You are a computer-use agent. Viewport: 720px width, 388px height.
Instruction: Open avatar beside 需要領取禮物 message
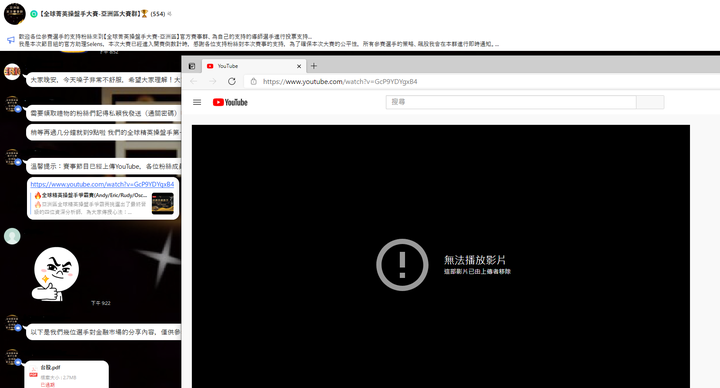point(12,104)
